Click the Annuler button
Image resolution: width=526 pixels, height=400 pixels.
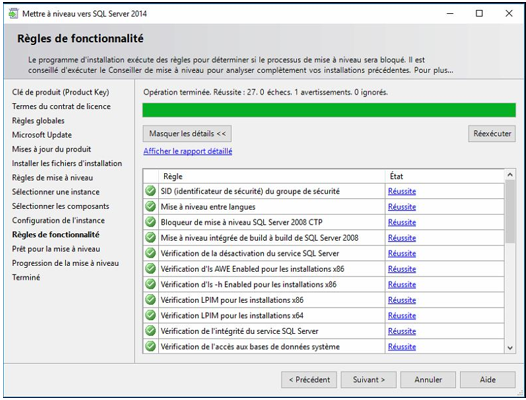[x=428, y=380]
